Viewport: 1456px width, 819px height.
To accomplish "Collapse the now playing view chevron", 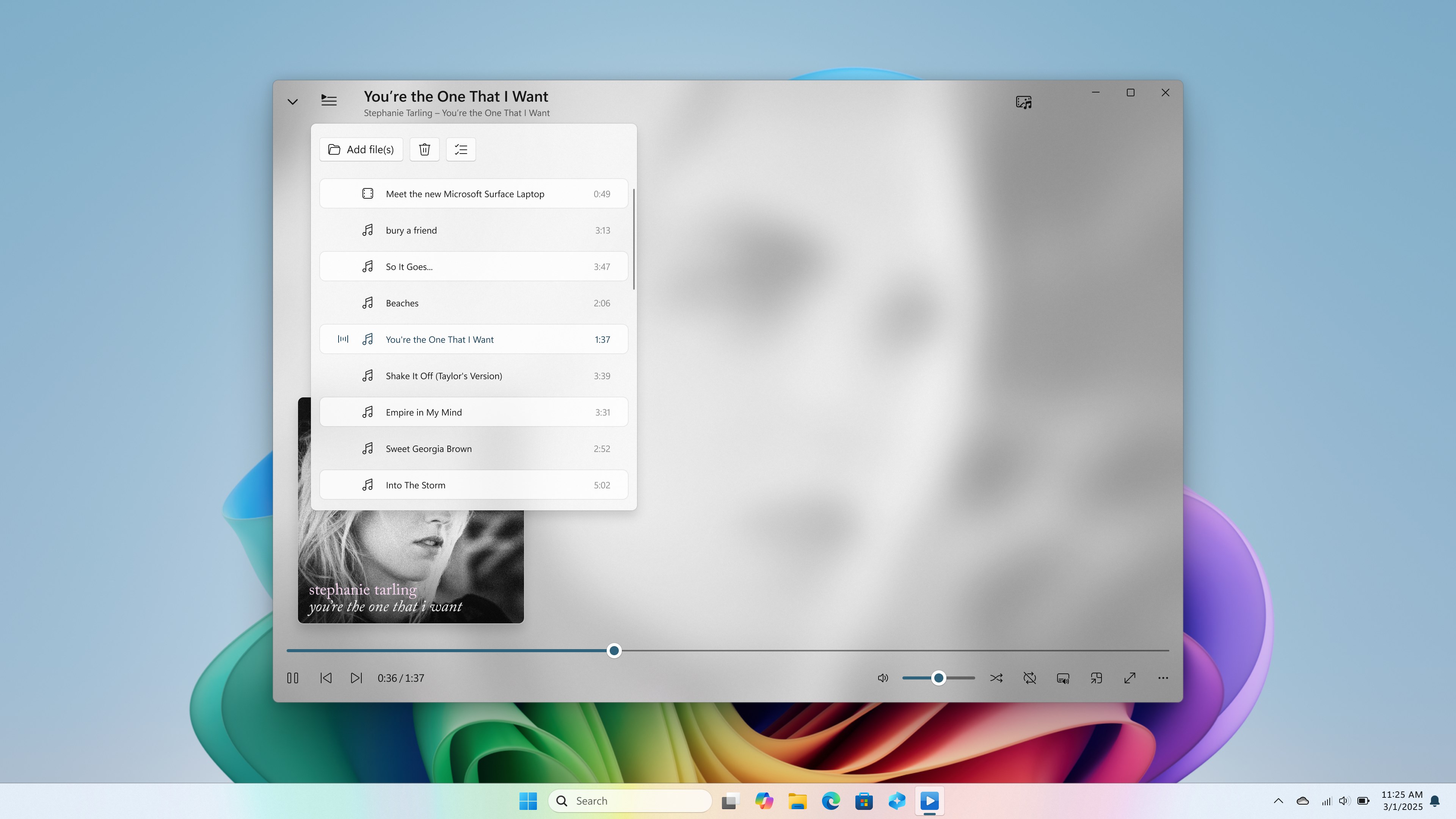I will (x=293, y=101).
